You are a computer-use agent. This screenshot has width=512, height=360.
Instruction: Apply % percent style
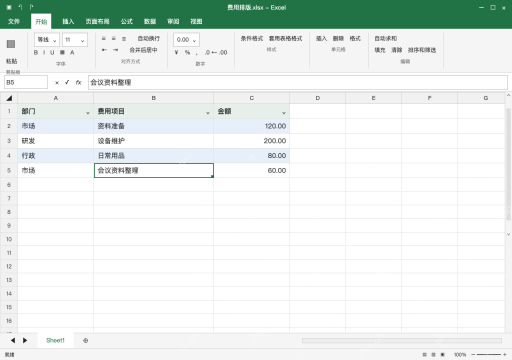point(187,52)
